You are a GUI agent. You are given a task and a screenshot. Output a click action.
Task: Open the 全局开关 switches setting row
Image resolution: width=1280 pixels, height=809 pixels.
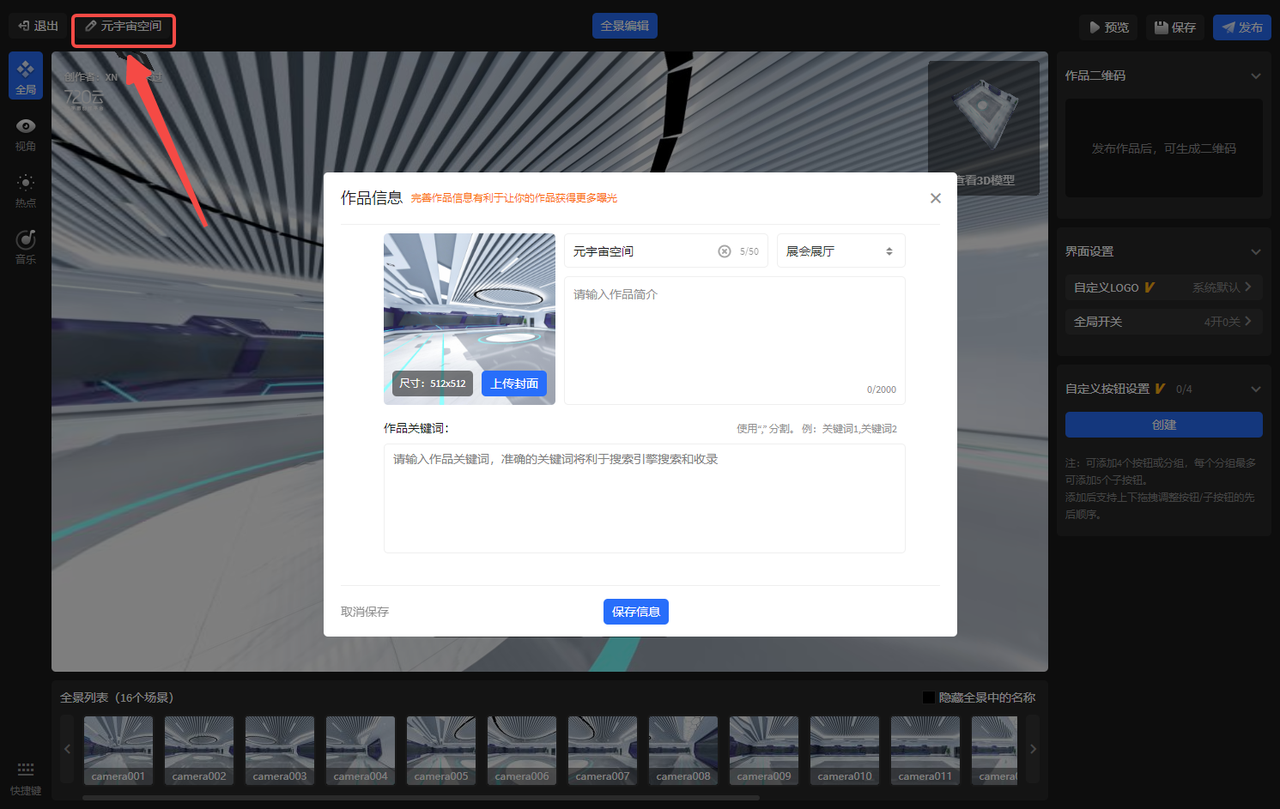coord(1163,321)
